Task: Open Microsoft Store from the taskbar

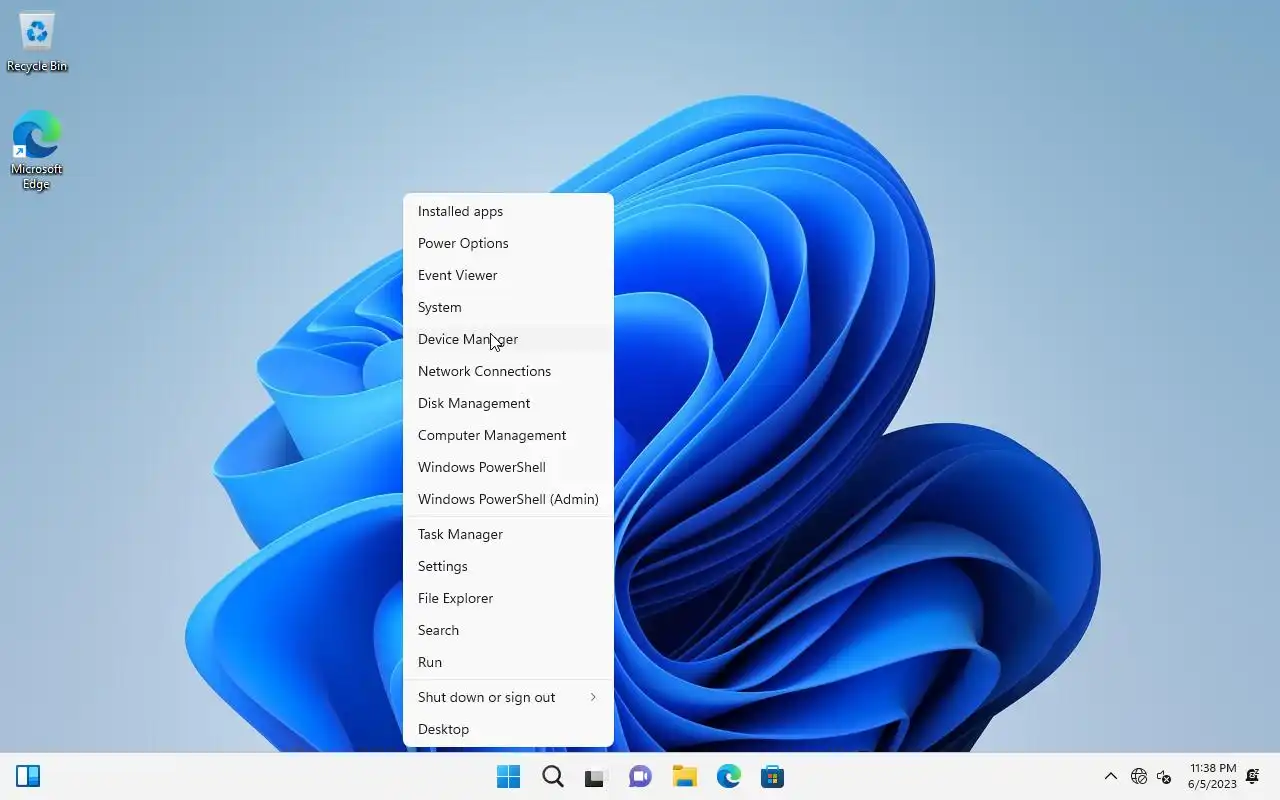Action: (x=772, y=776)
